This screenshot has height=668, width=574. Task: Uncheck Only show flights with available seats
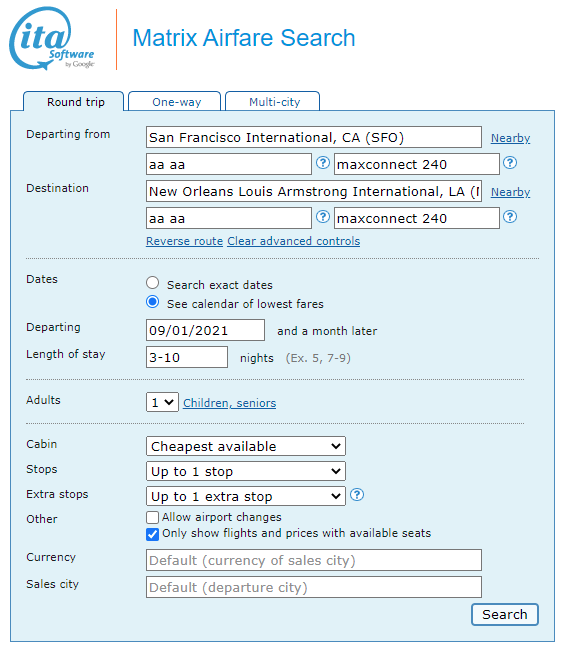153,534
